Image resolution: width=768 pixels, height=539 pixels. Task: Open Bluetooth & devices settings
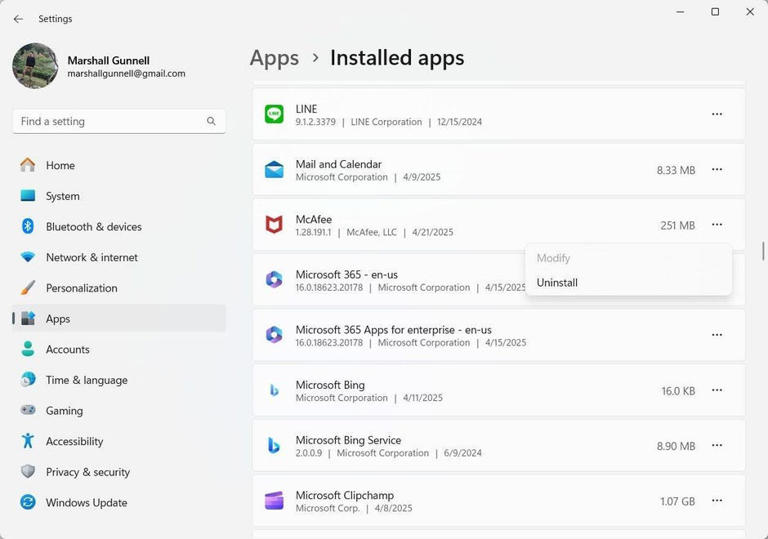pos(93,227)
